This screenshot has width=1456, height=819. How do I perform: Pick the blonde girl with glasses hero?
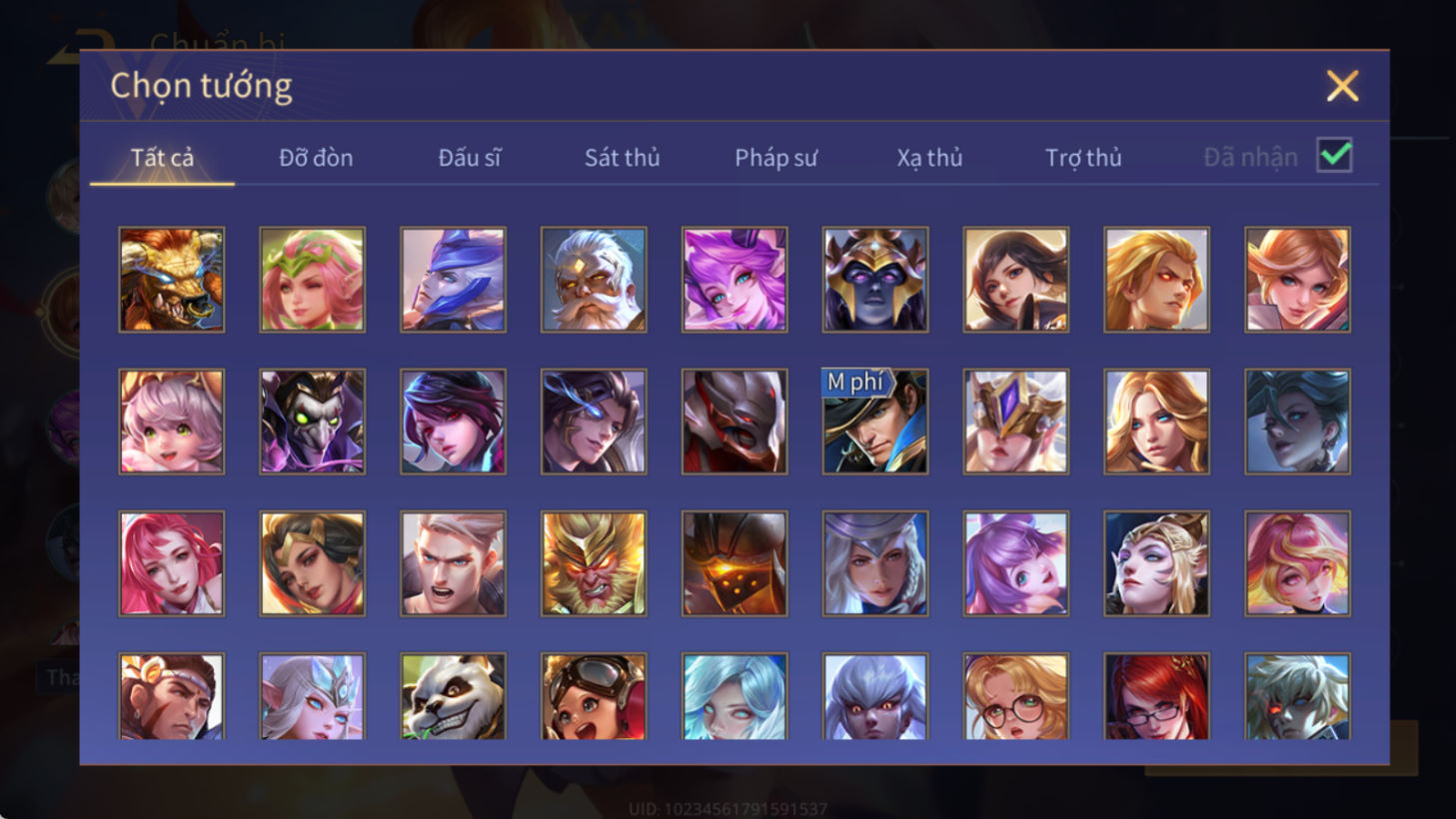(1016, 697)
